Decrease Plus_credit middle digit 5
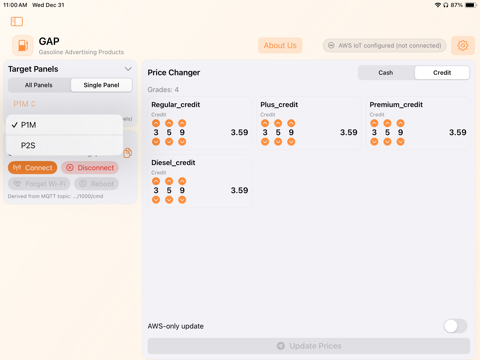Image resolution: width=480 pixels, height=360 pixels. pyautogui.click(x=278, y=142)
